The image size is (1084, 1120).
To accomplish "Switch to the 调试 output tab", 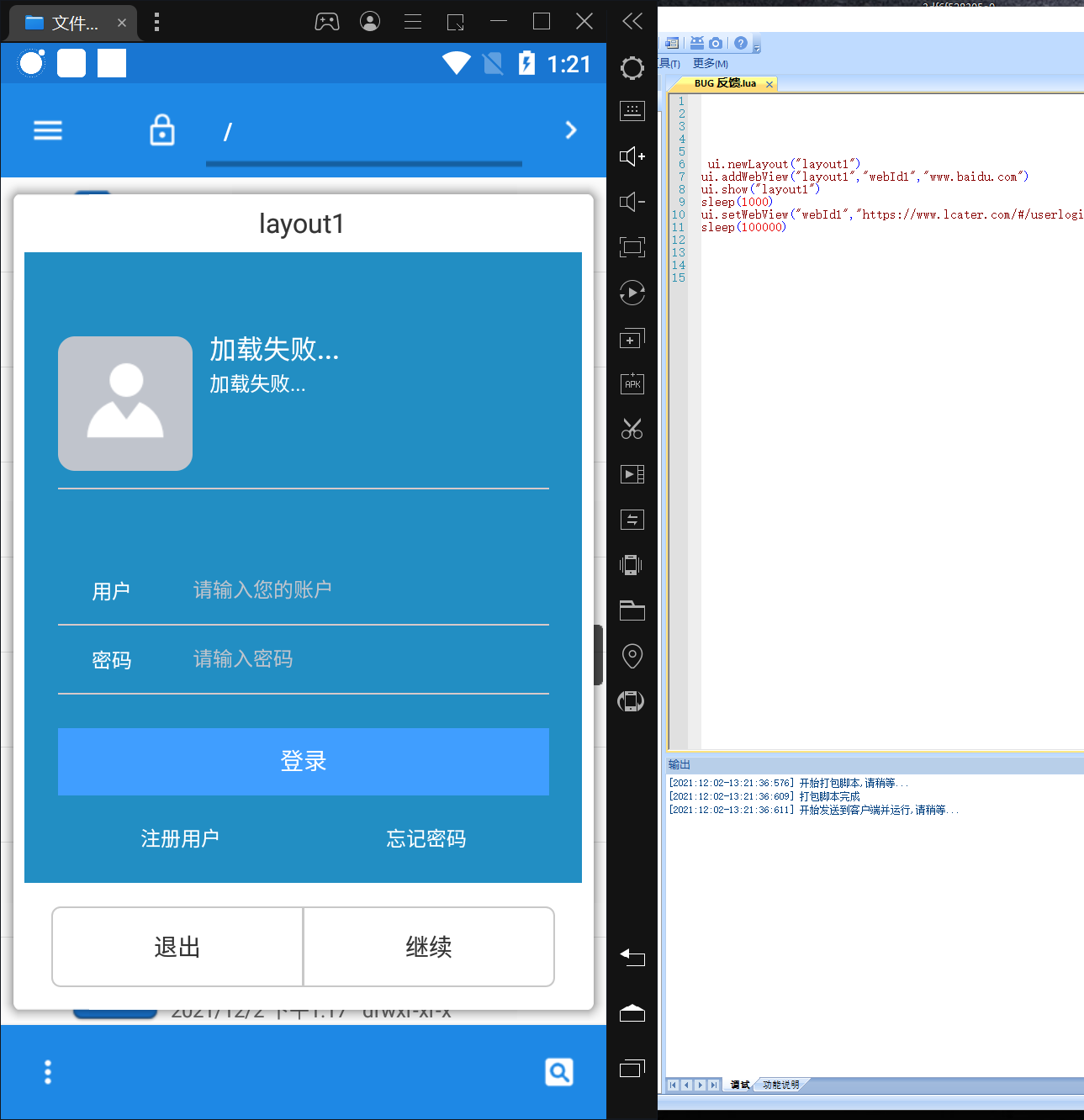I will click(740, 1085).
